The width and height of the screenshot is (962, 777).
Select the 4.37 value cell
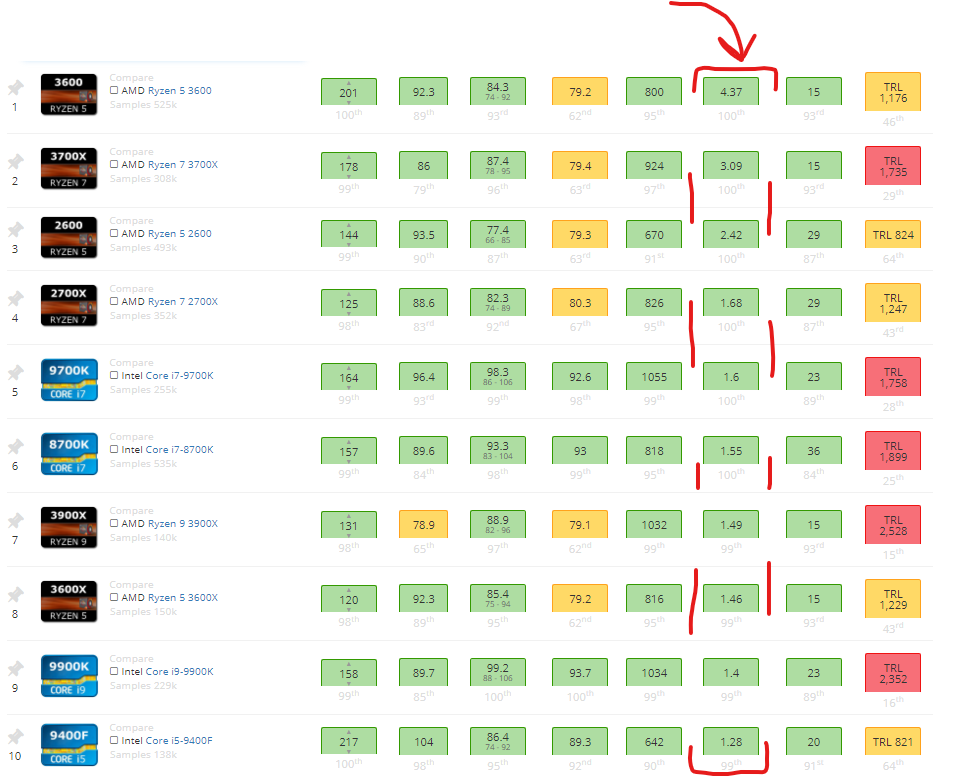(x=731, y=91)
